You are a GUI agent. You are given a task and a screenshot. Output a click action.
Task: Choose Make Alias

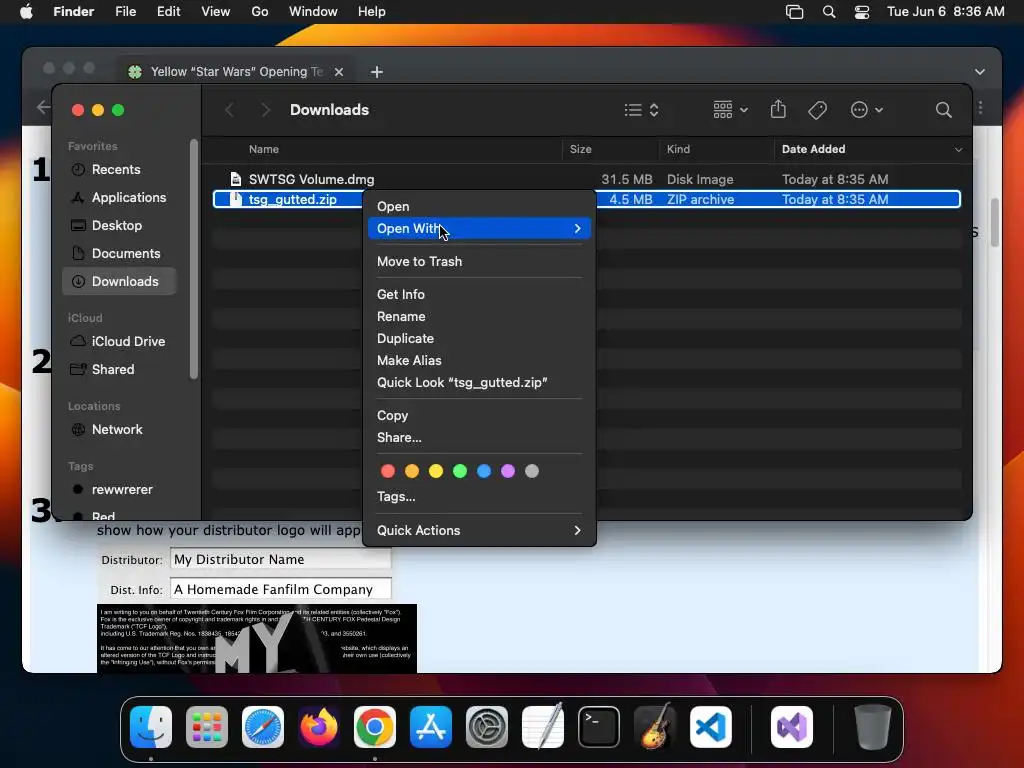[x=479, y=360]
